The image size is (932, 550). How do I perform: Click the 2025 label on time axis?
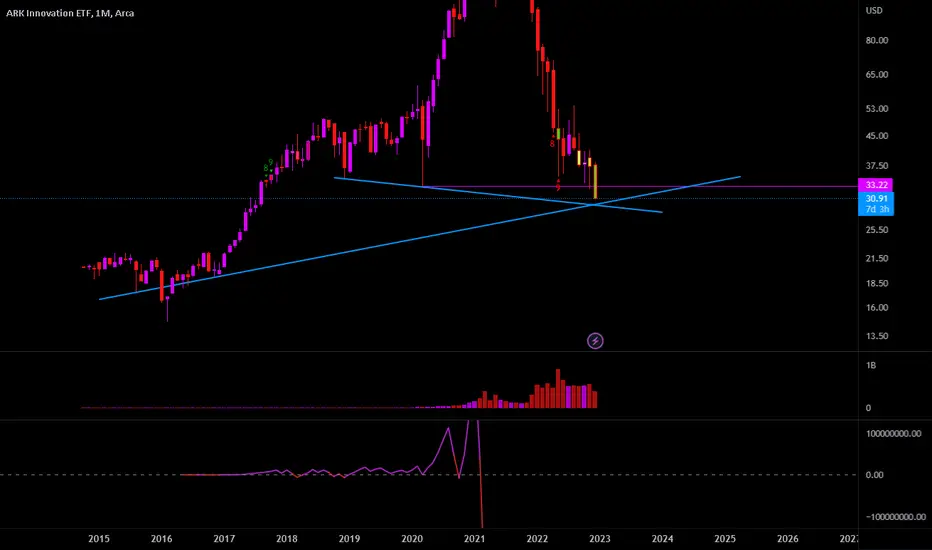pyautogui.click(x=725, y=539)
